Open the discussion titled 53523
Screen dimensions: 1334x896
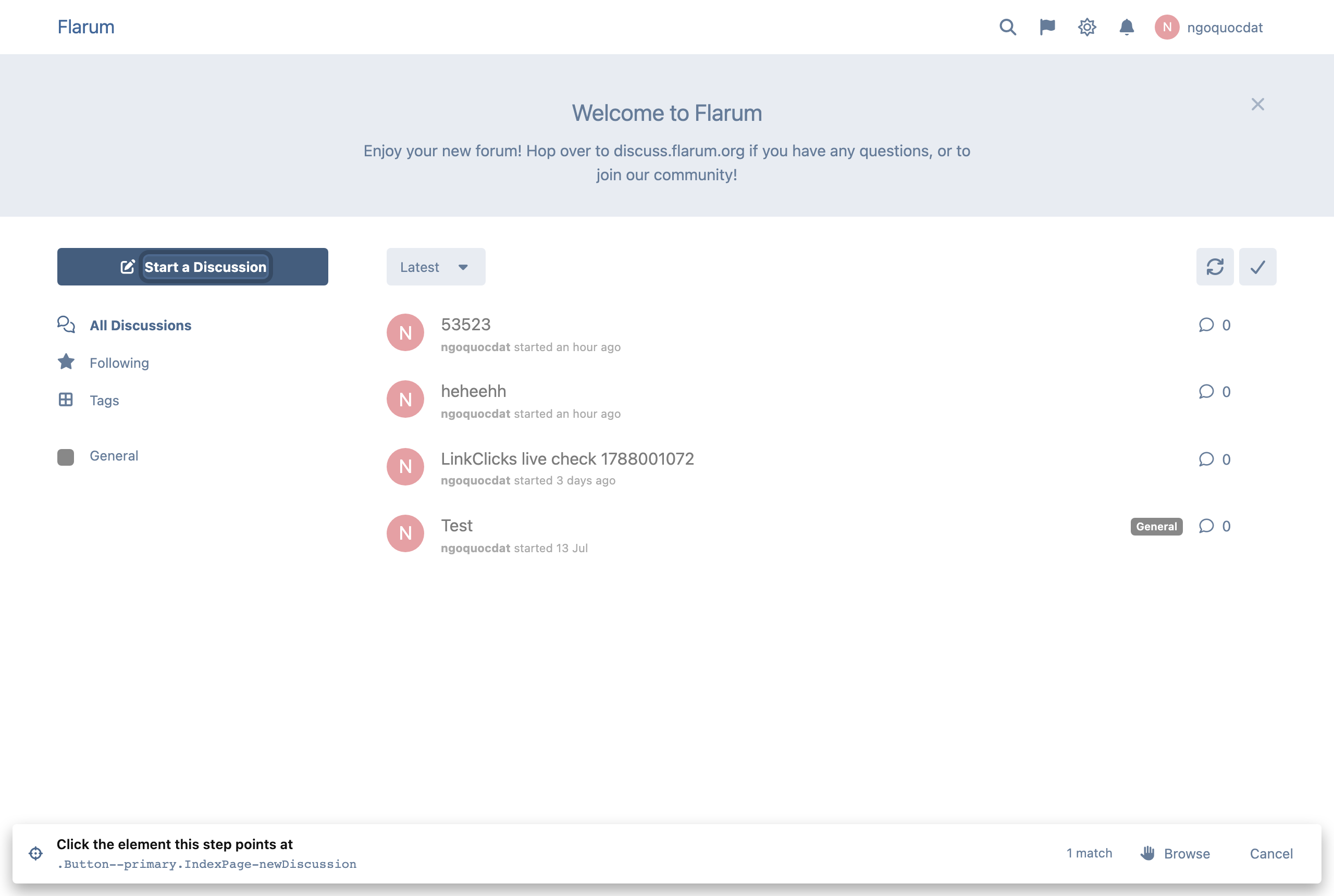click(x=466, y=324)
